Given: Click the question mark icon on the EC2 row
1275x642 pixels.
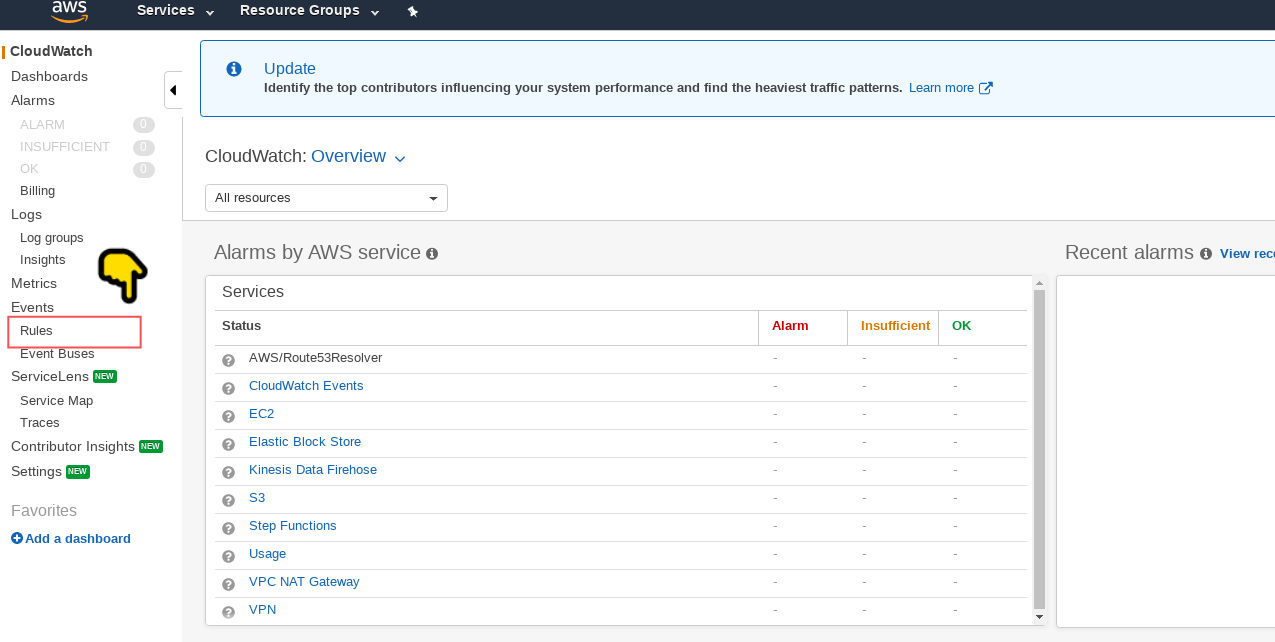Looking at the screenshot, I should click(x=228, y=416).
